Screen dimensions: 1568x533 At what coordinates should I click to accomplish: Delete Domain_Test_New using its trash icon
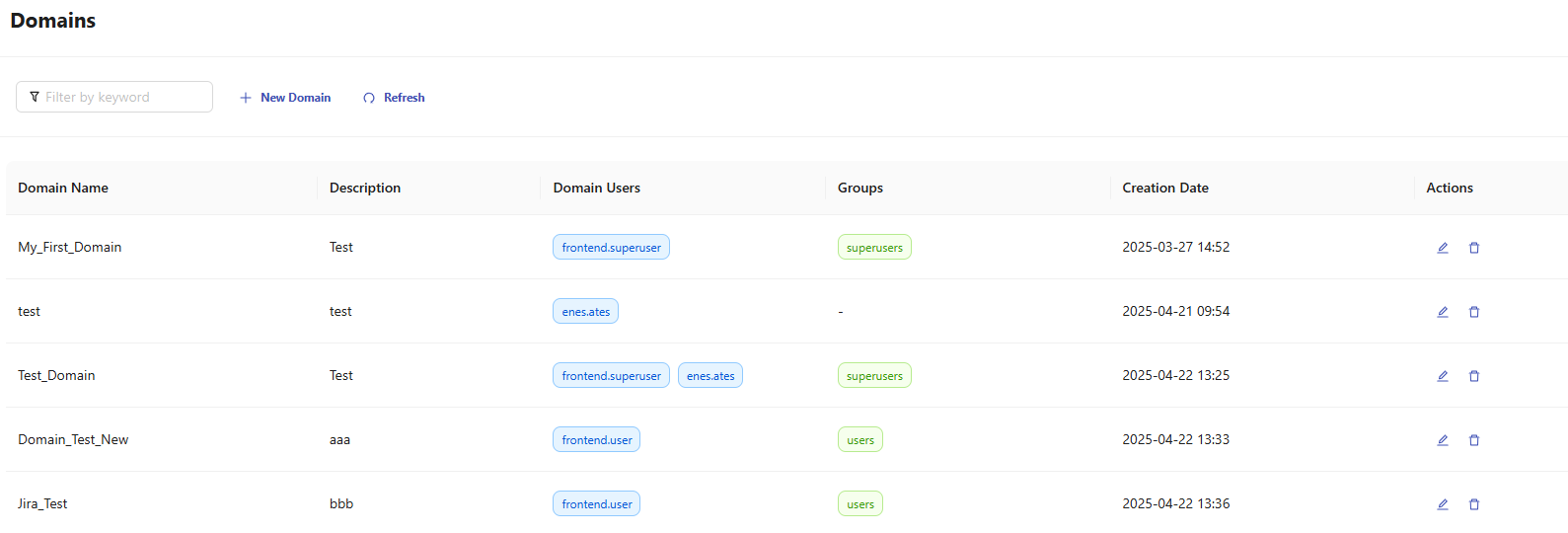(x=1473, y=440)
